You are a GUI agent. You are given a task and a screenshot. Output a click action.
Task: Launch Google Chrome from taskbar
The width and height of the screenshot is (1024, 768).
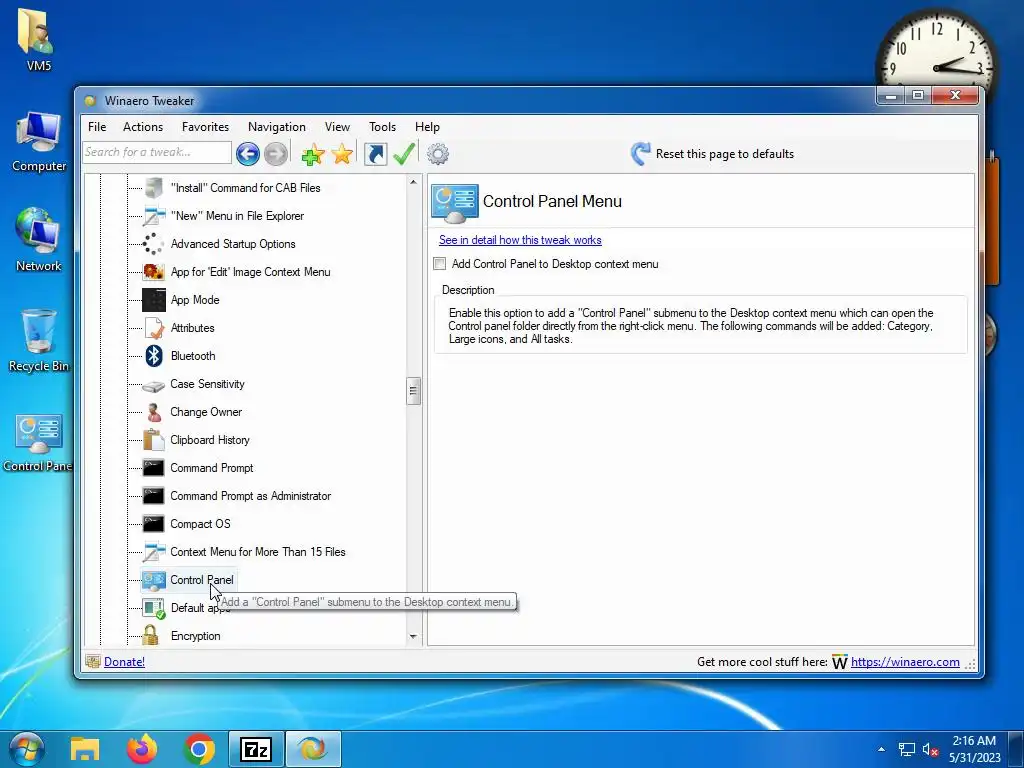[199, 749]
